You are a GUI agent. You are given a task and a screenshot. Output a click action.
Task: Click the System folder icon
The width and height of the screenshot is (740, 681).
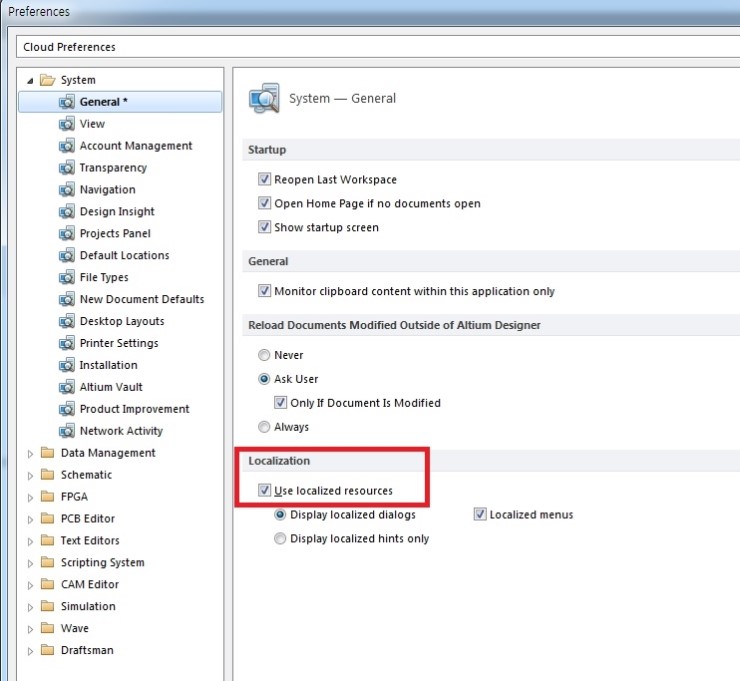click(x=47, y=80)
